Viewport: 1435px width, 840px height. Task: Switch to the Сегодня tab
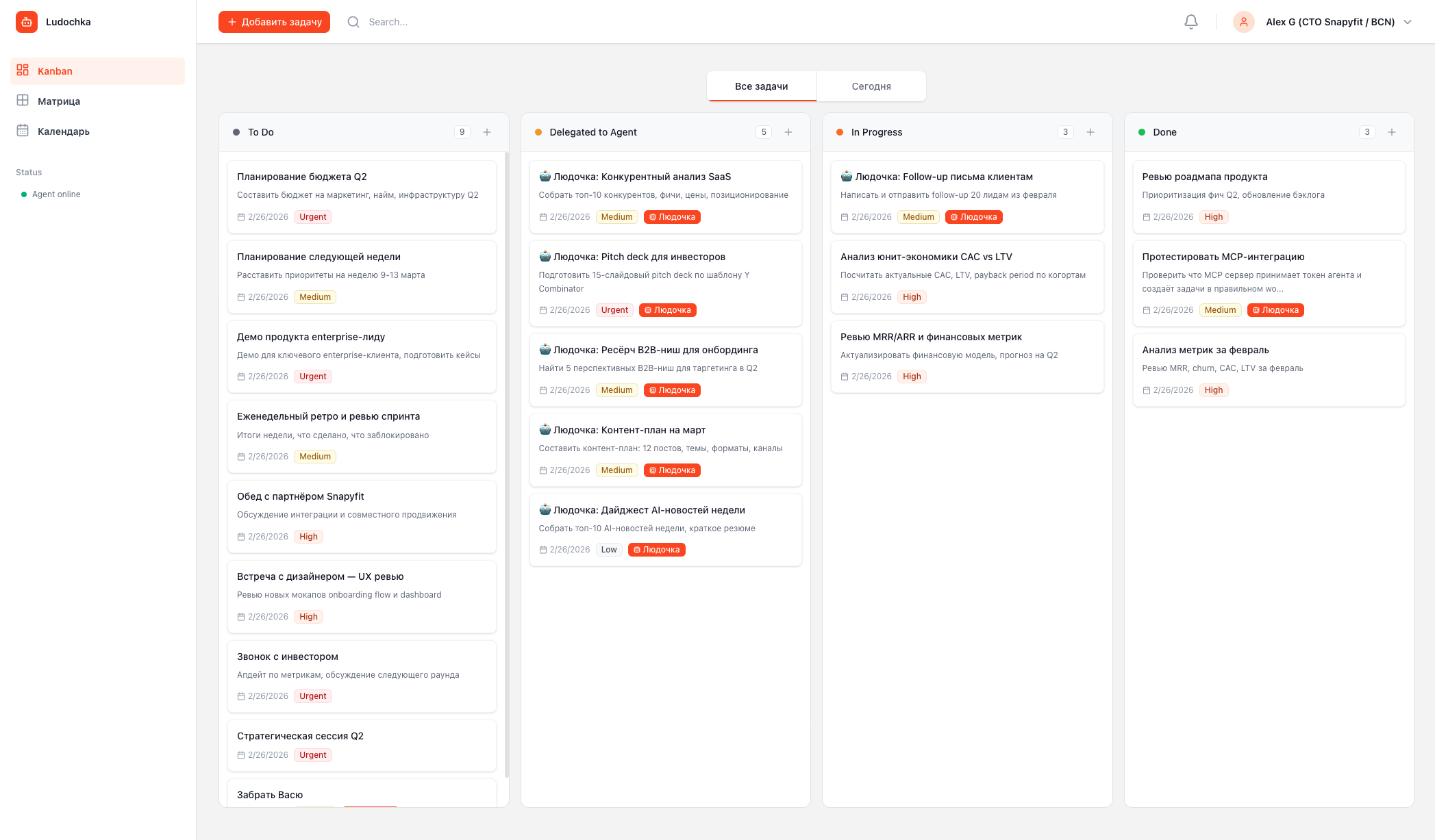point(871,86)
